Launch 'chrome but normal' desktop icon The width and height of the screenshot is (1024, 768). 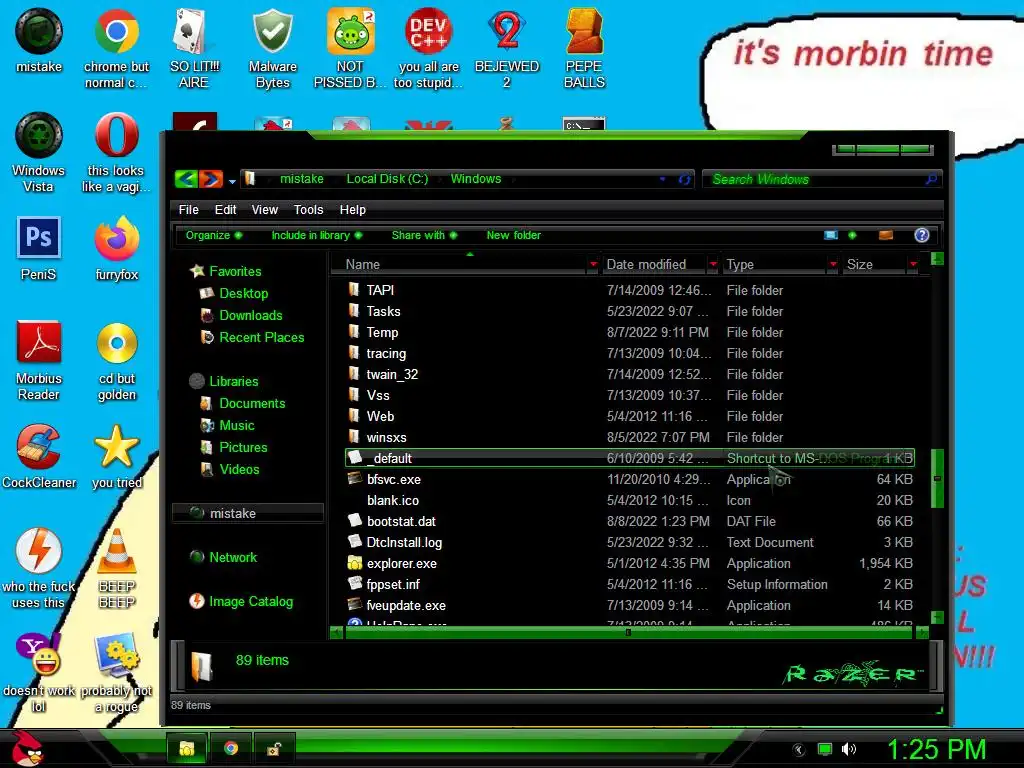(116, 48)
